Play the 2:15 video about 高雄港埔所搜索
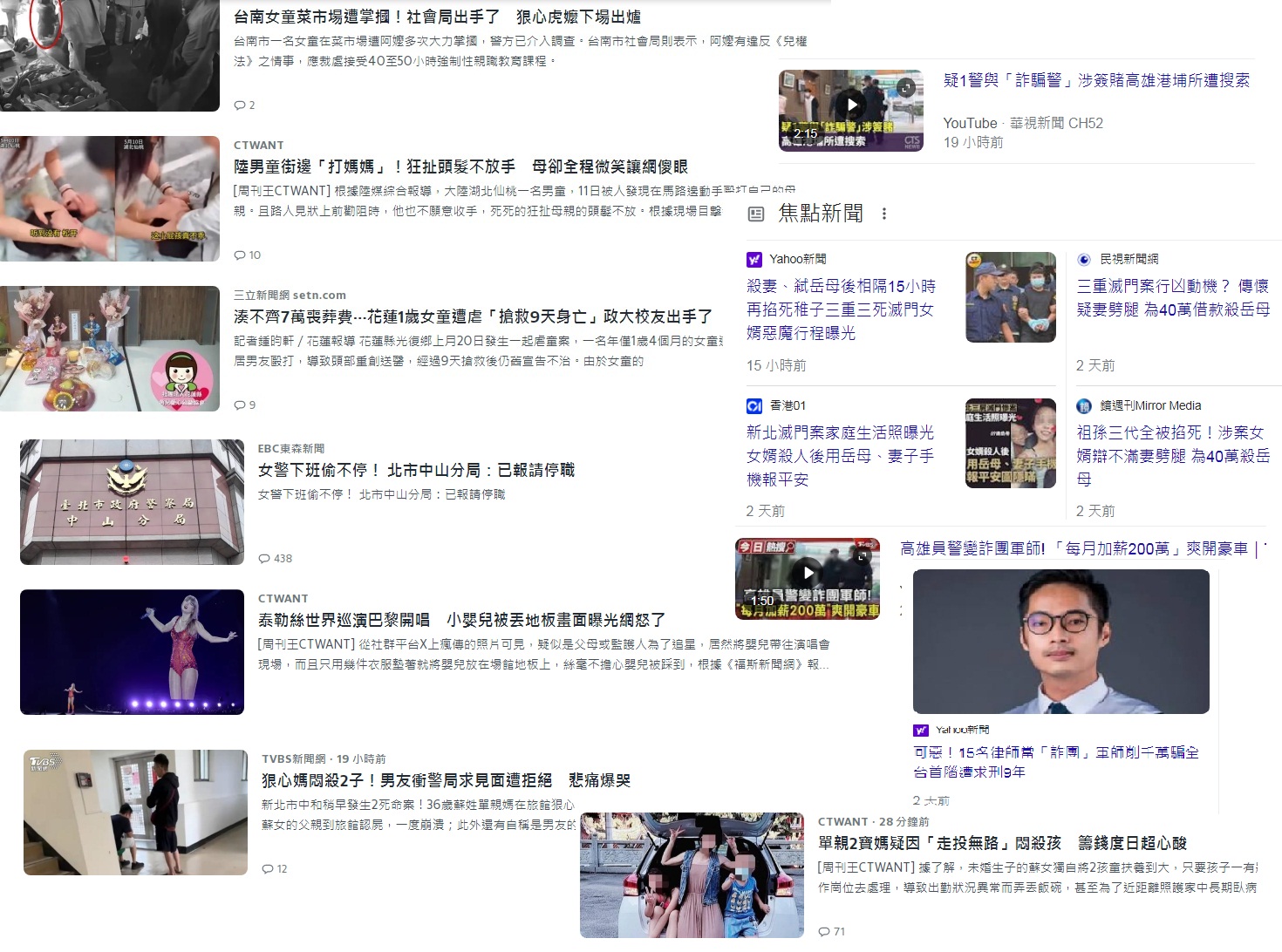This screenshot has height=952, width=1282. tap(852, 105)
